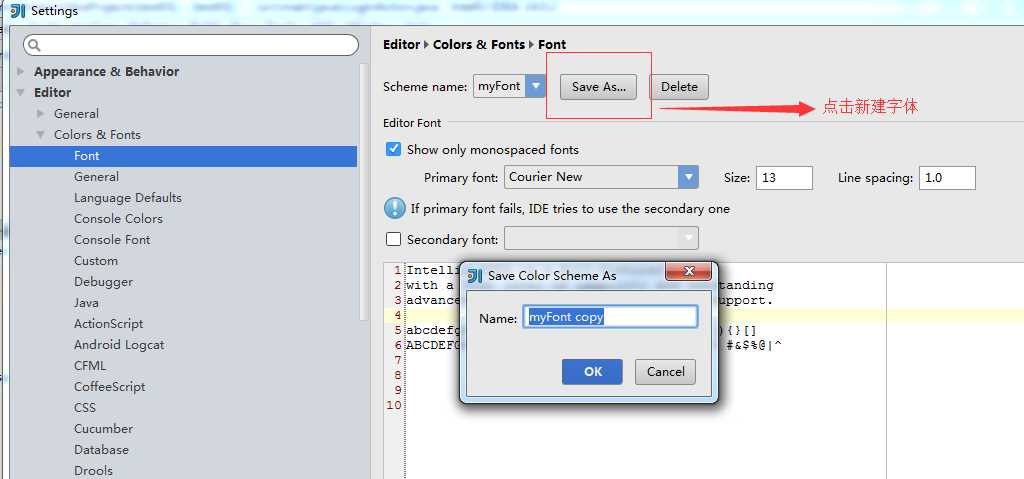Select Java color settings
Screen dimensions: 1024x479
click(x=86, y=303)
